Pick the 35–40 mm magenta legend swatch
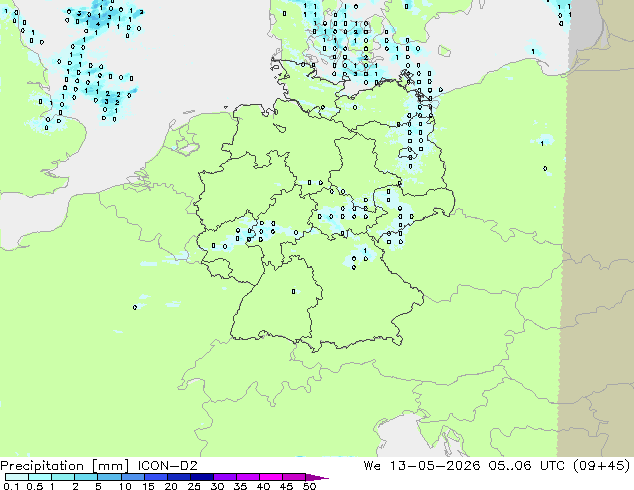Image resolution: width=634 pixels, height=490 pixels. click(x=248, y=477)
